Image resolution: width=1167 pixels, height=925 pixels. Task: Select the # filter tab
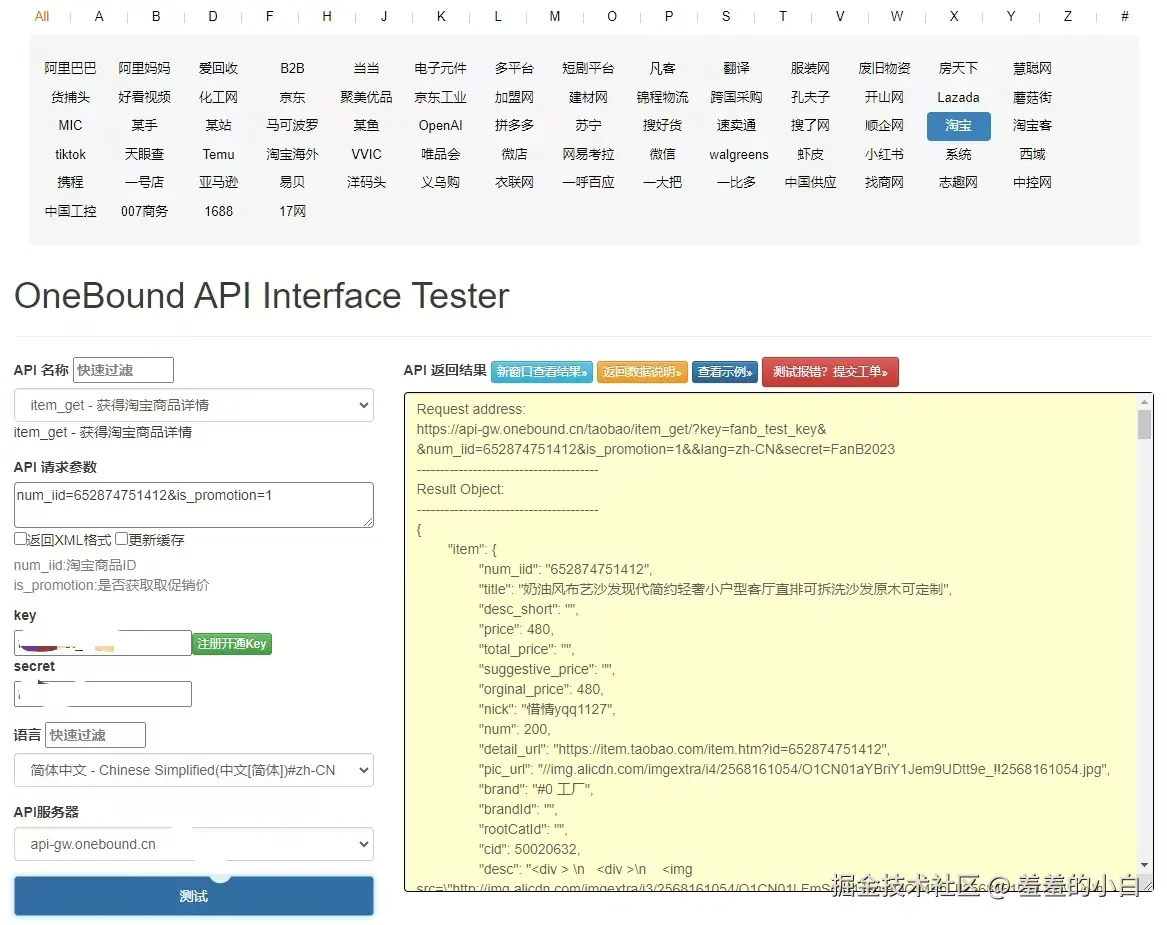(1125, 16)
